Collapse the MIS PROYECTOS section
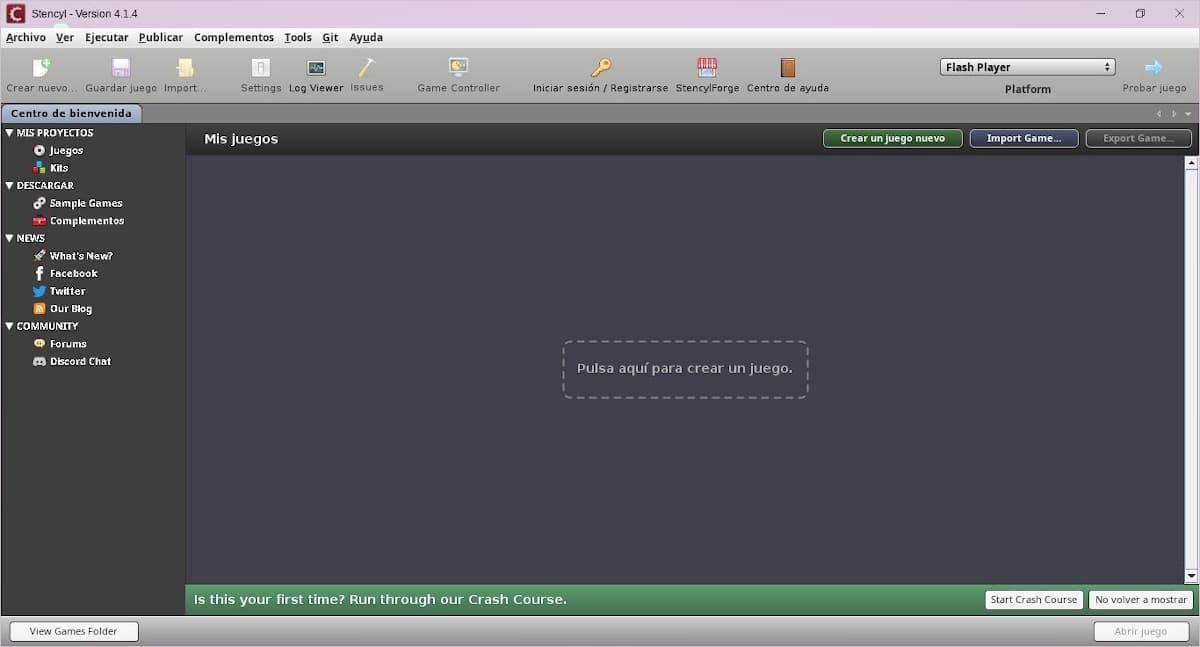Screen dimensions: 1200x647 (10, 133)
